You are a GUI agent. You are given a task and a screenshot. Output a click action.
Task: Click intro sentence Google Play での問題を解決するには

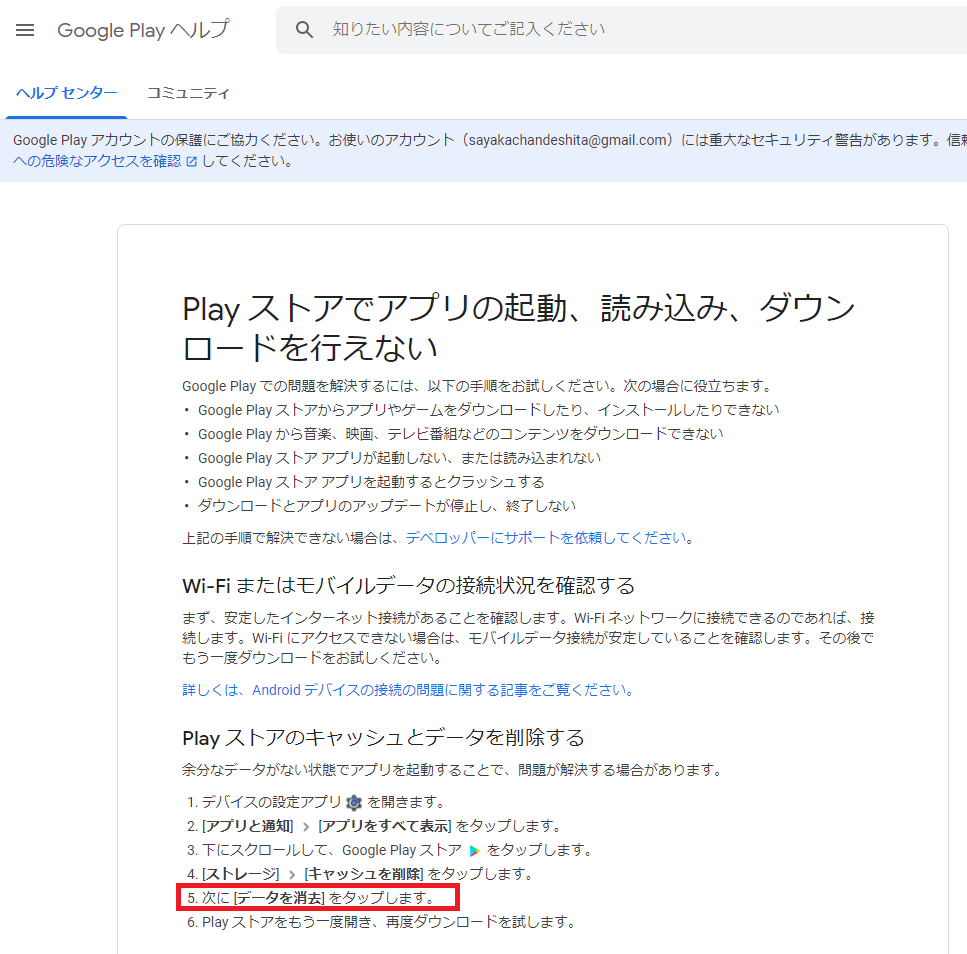(x=476, y=386)
